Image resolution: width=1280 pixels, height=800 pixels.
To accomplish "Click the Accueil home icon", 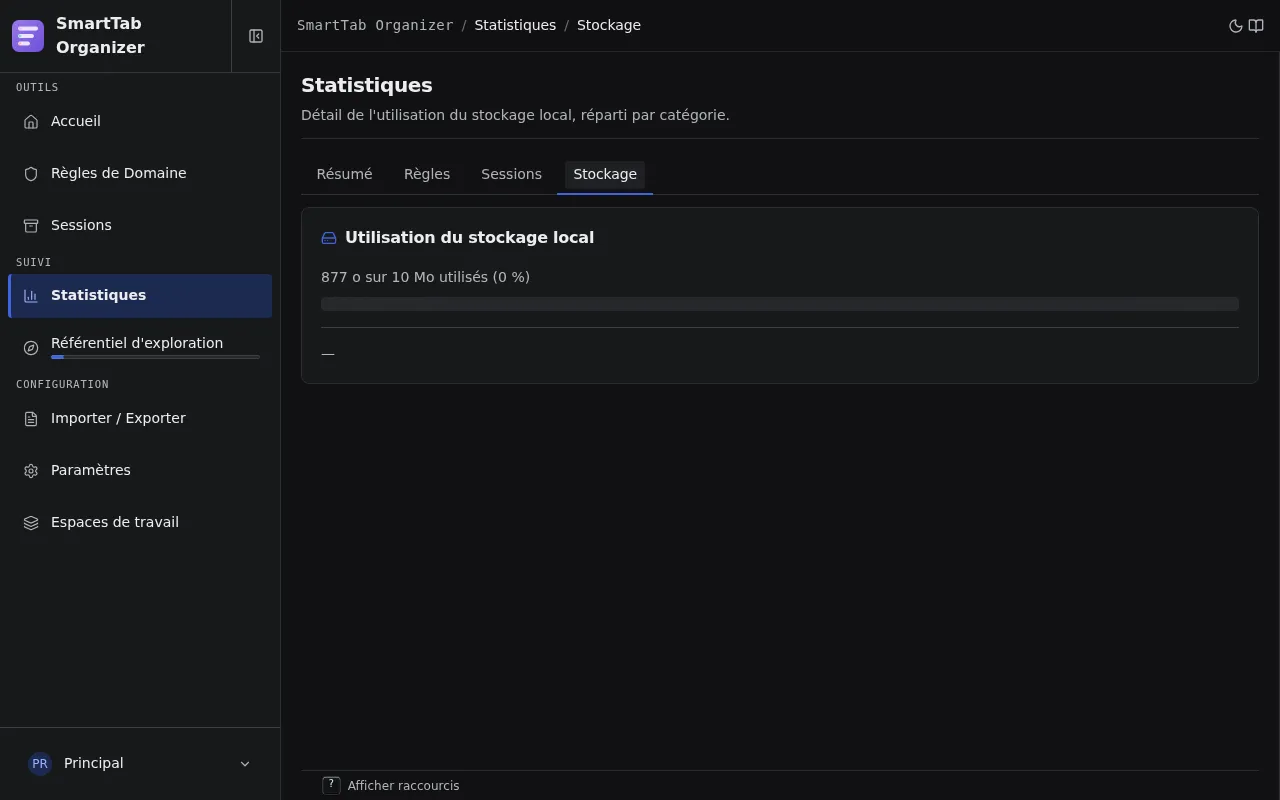I will [31, 122].
